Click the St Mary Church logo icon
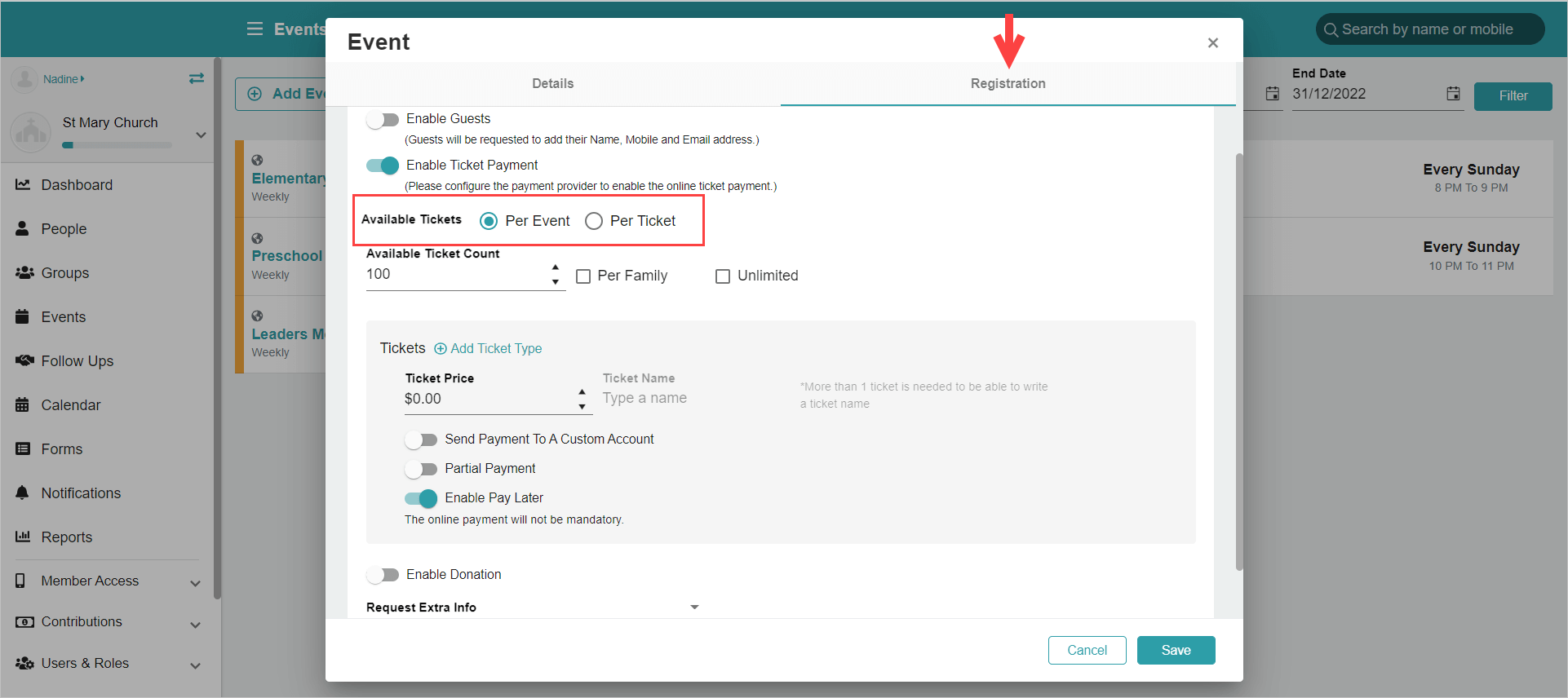Image resolution: width=1568 pixels, height=698 pixels. [x=31, y=132]
